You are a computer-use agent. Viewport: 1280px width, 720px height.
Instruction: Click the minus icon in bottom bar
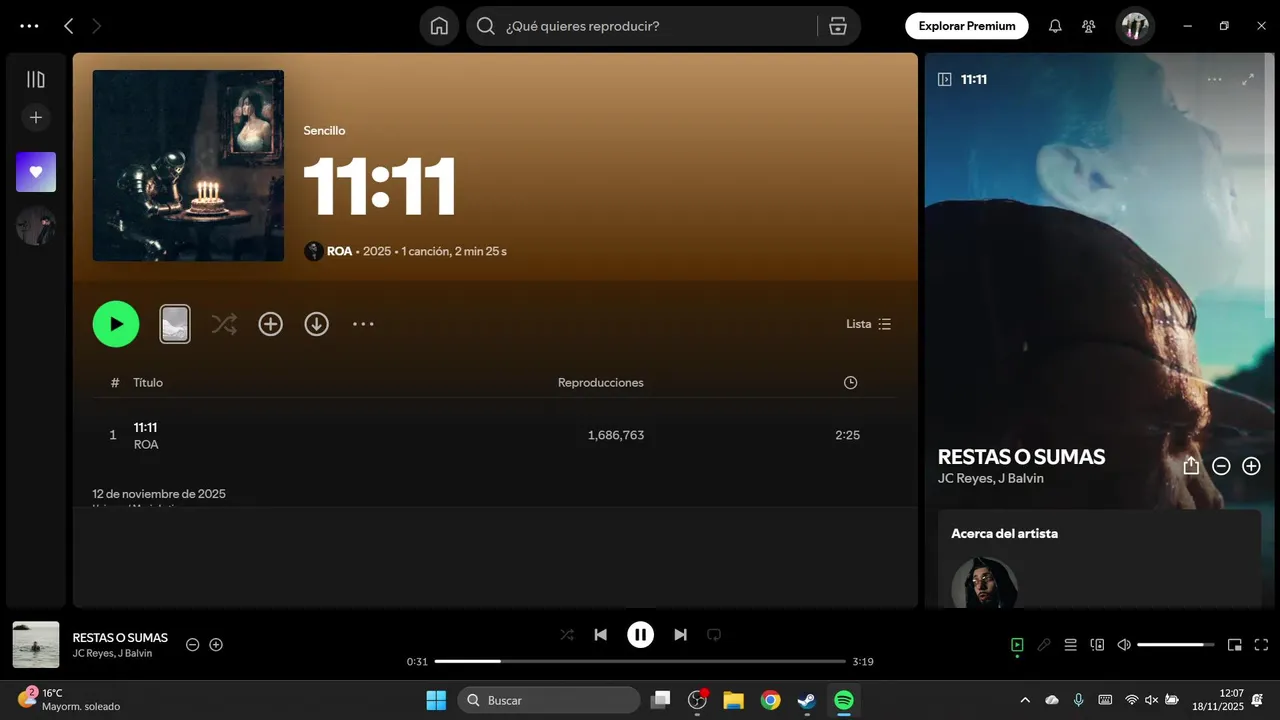(x=193, y=645)
